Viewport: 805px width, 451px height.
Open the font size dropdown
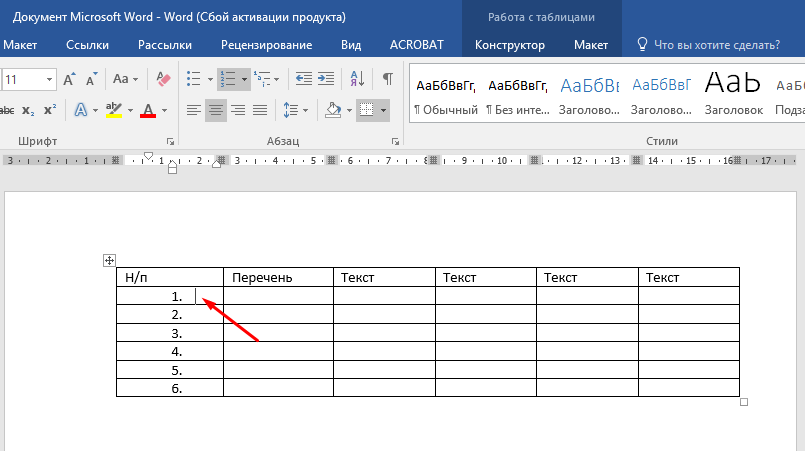[x=49, y=80]
